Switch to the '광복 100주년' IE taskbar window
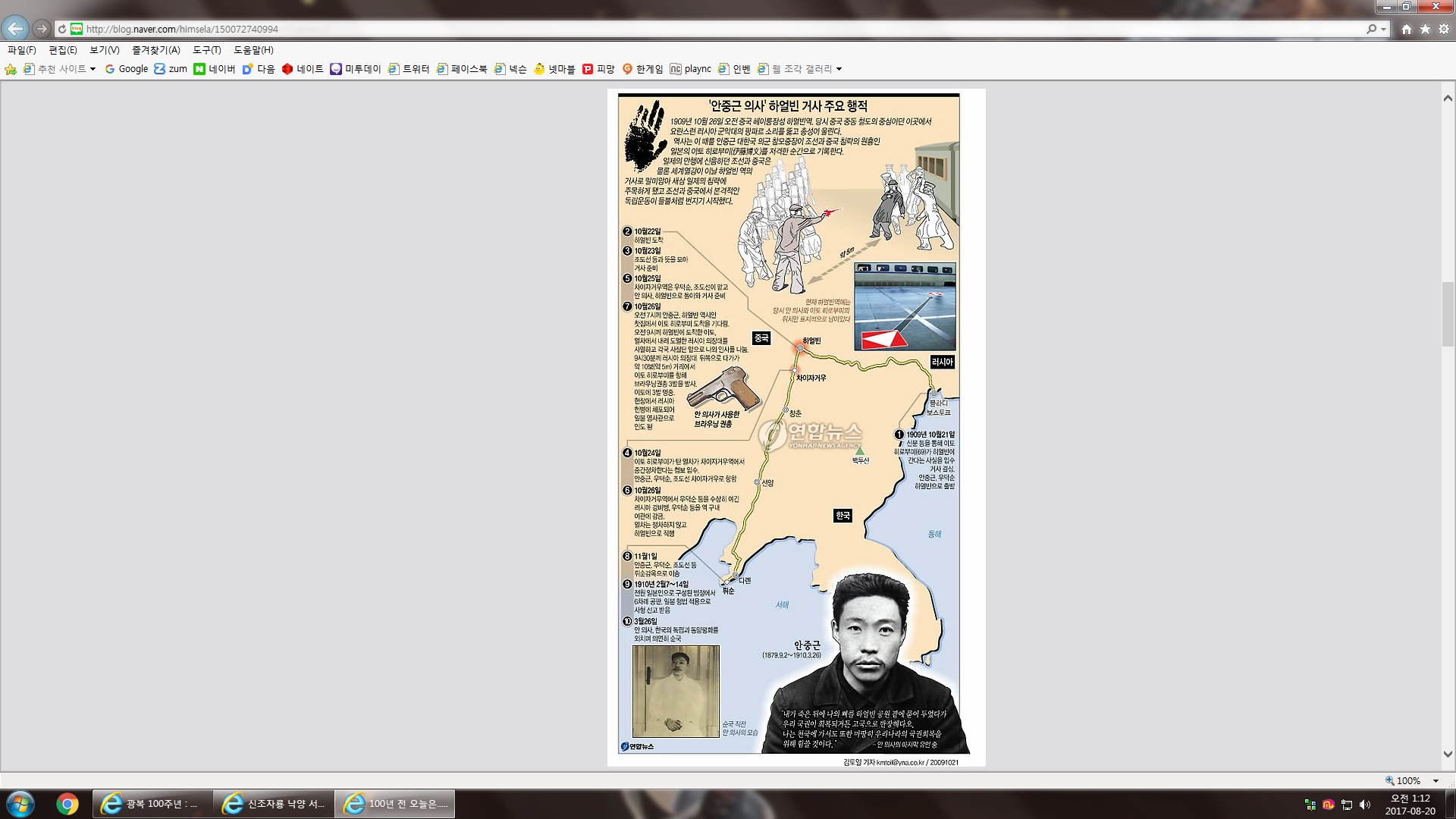 click(x=152, y=804)
